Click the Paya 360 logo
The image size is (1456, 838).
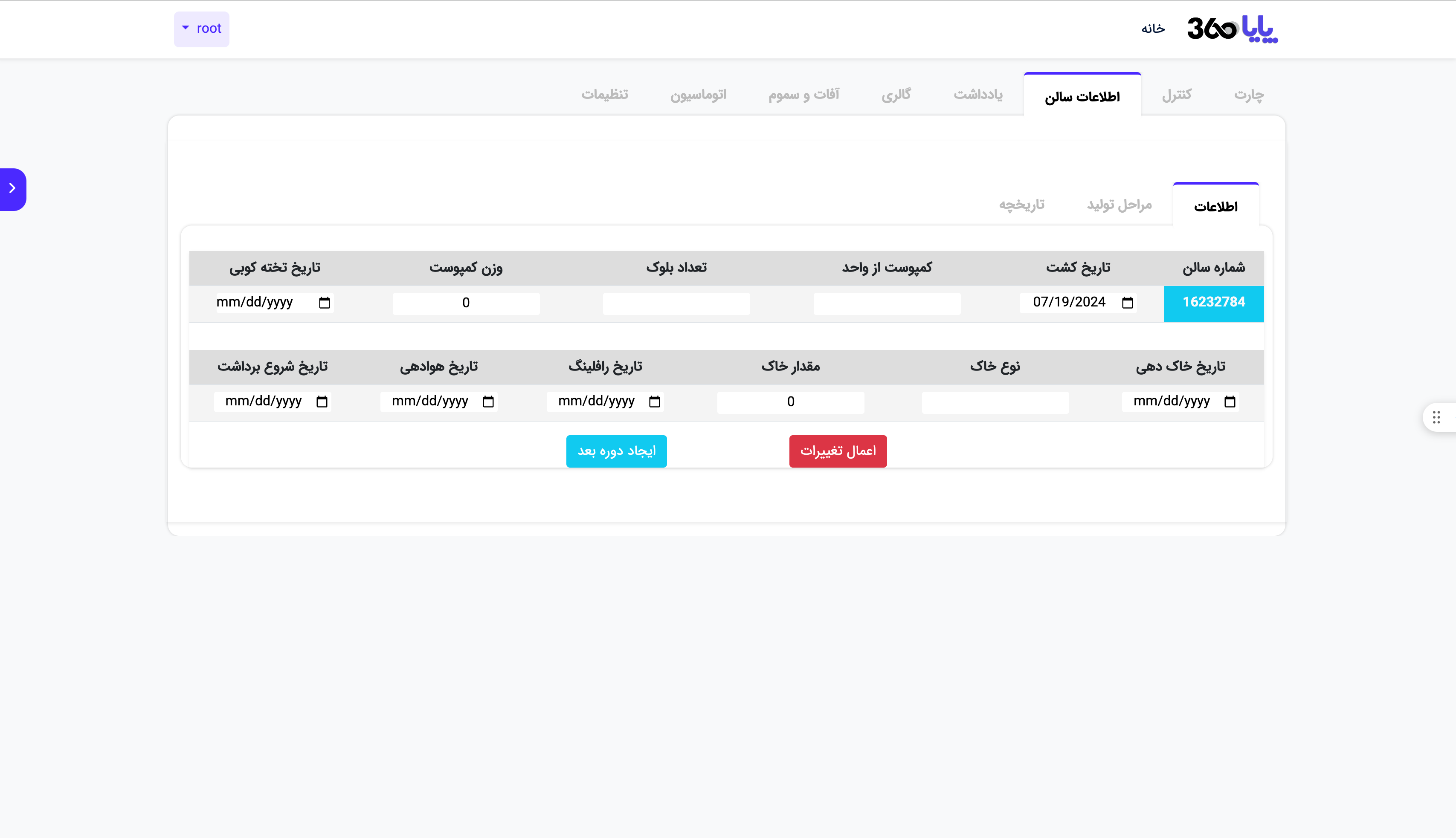point(1233,29)
